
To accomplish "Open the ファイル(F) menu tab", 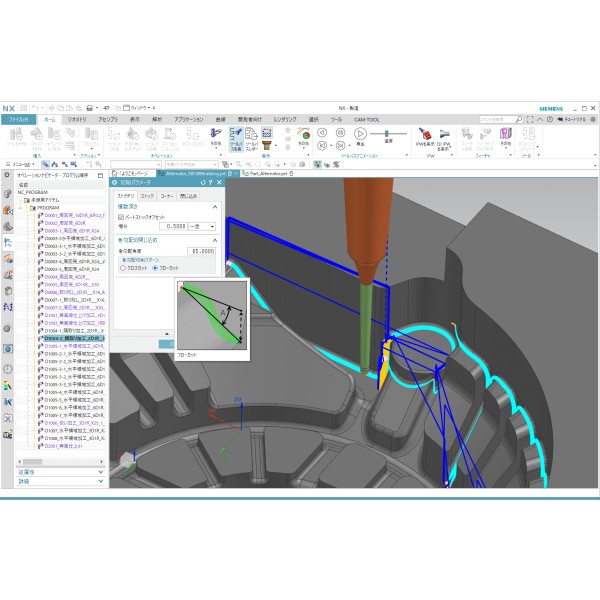I will pyautogui.click(x=18, y=120).
